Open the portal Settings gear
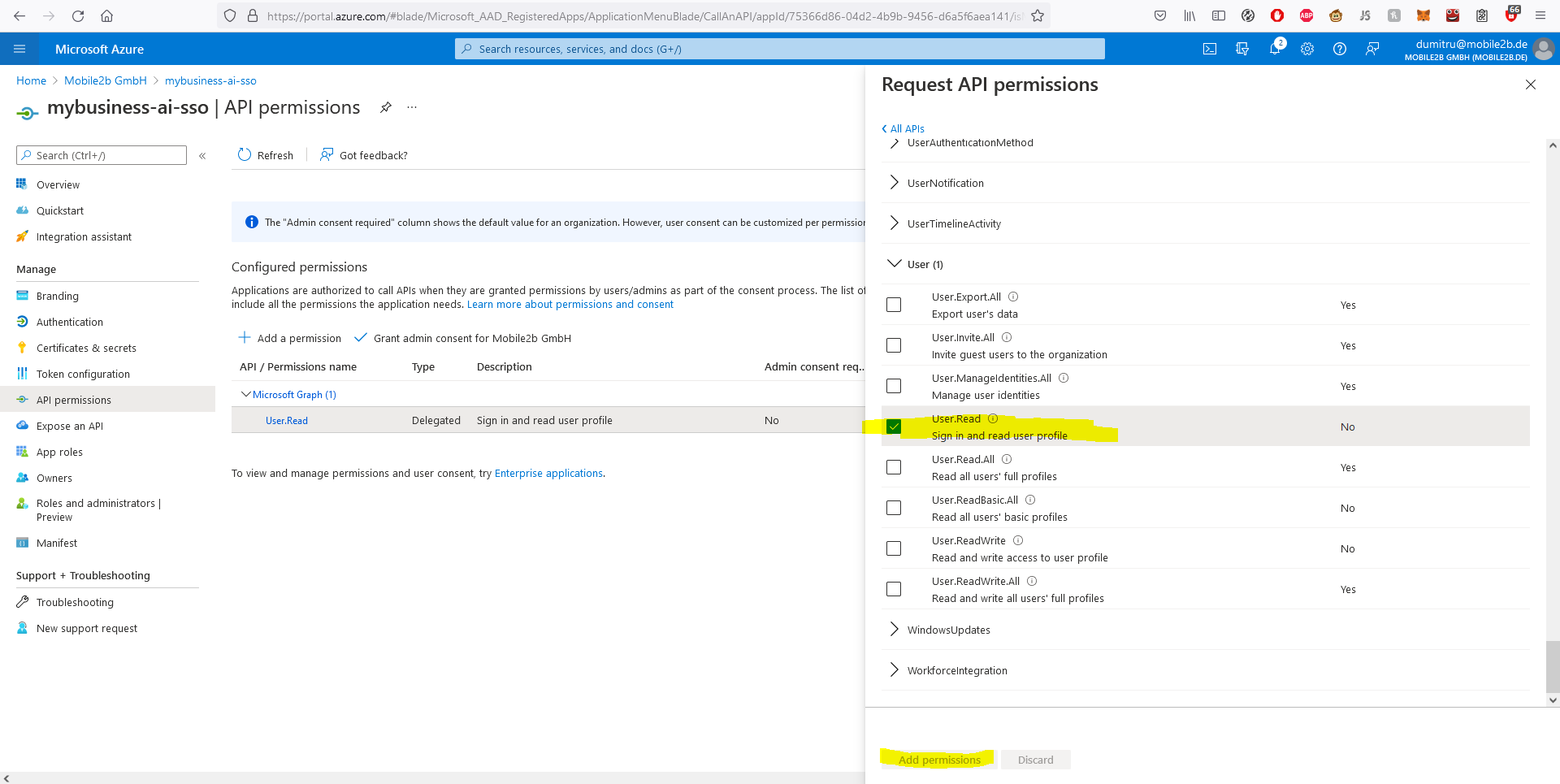Image resolution: width=1560 pixels, height=784 pixels. (1307, 49)
